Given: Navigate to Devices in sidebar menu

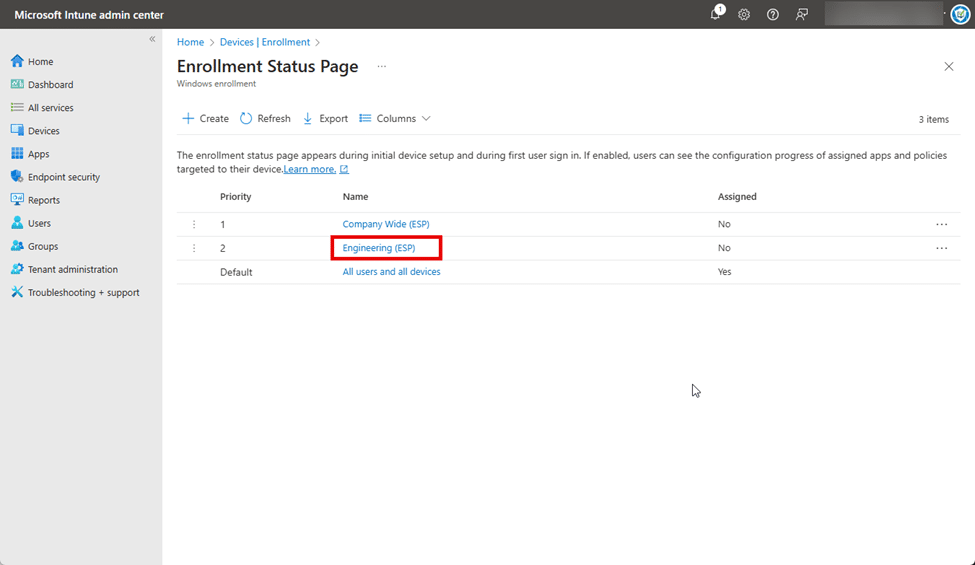Looking at the screenshot, I should pos(43,131).
